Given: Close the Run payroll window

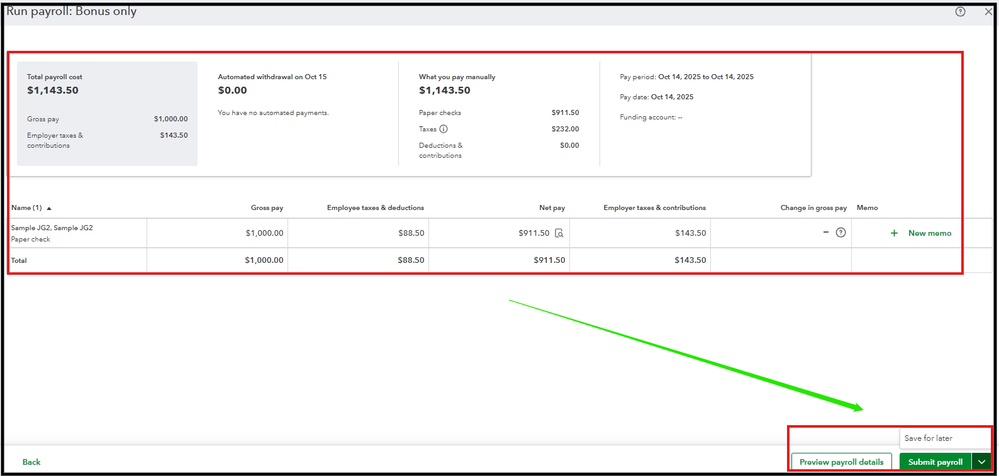Looking at the screenshot, I should 987,11.
